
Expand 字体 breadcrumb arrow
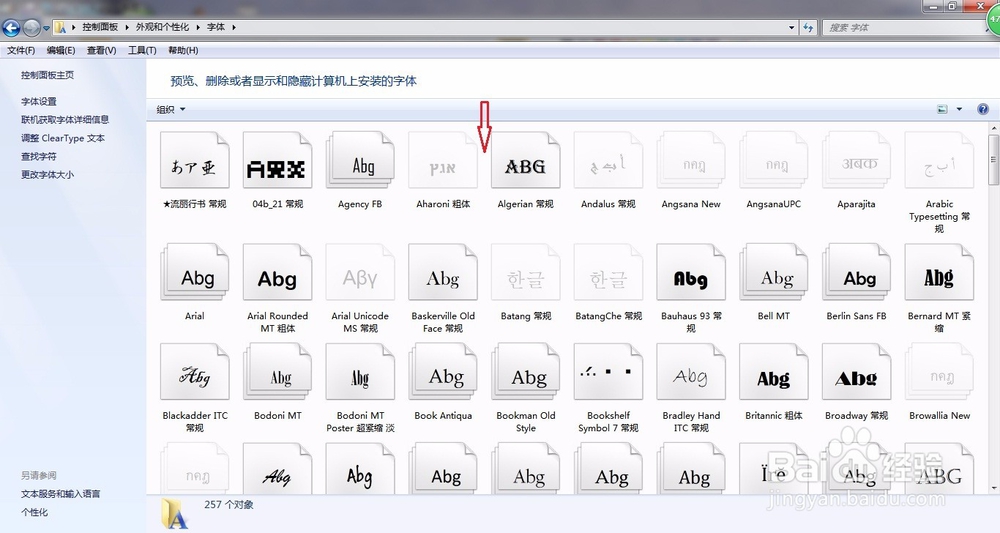[x=234, y=27]
